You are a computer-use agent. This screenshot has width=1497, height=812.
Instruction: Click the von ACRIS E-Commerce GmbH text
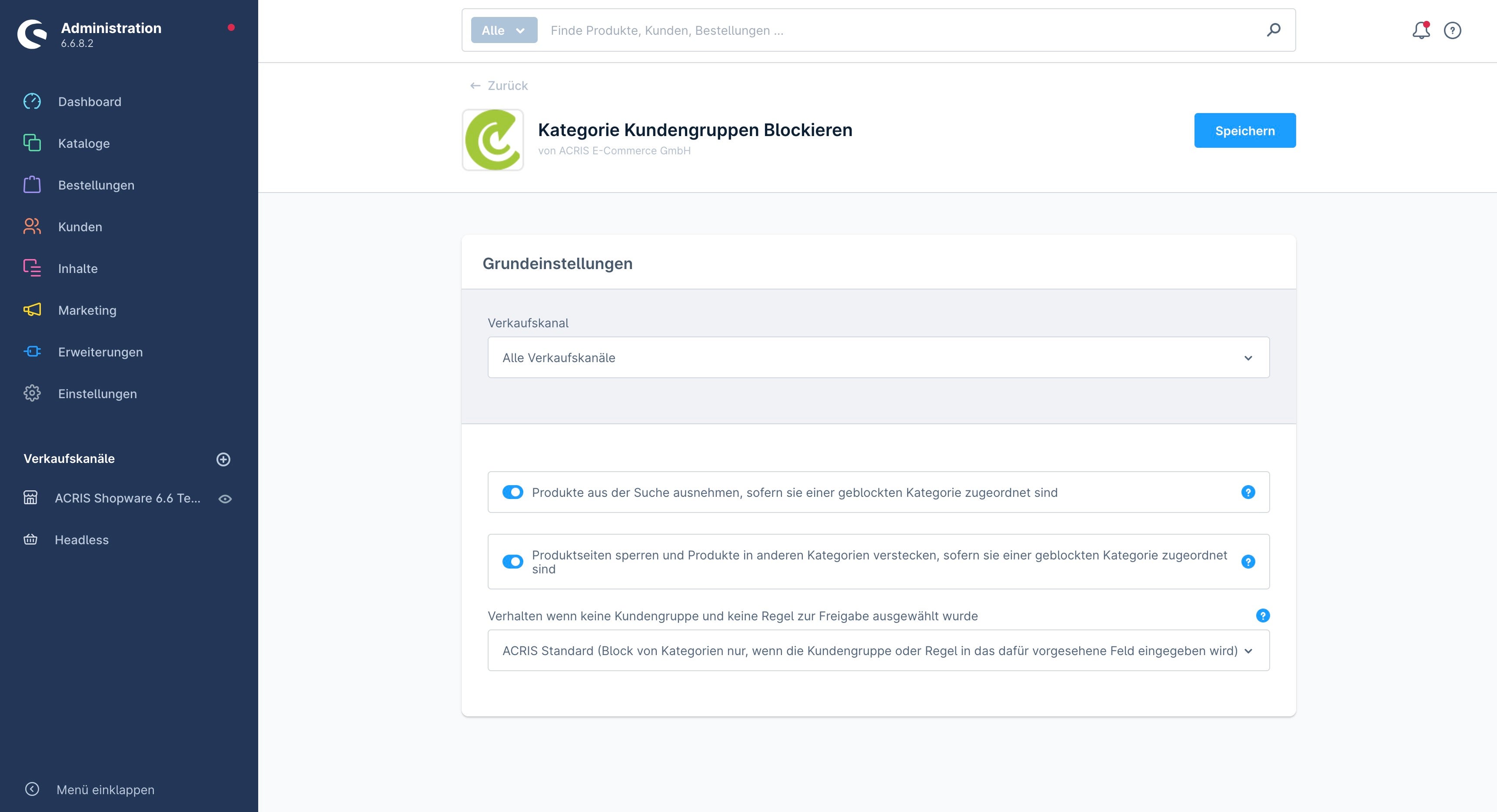click(614, 150)
